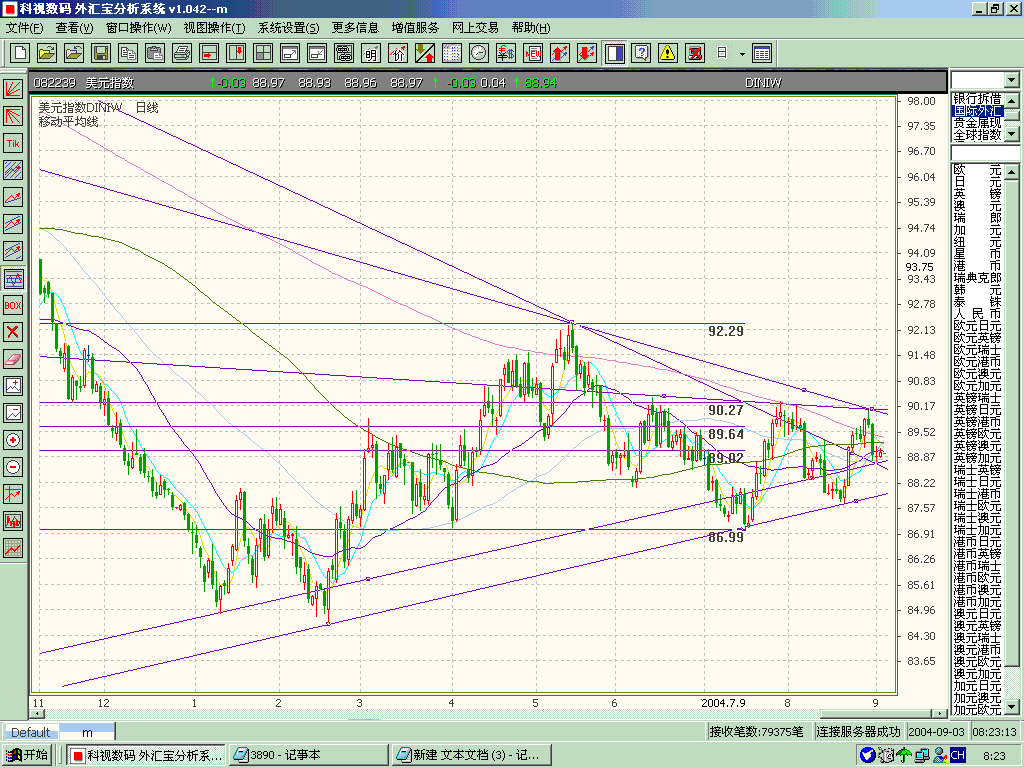This screenshot has height=768, width=1024.
Task: Click the new blank document icon
Action: 20,54
